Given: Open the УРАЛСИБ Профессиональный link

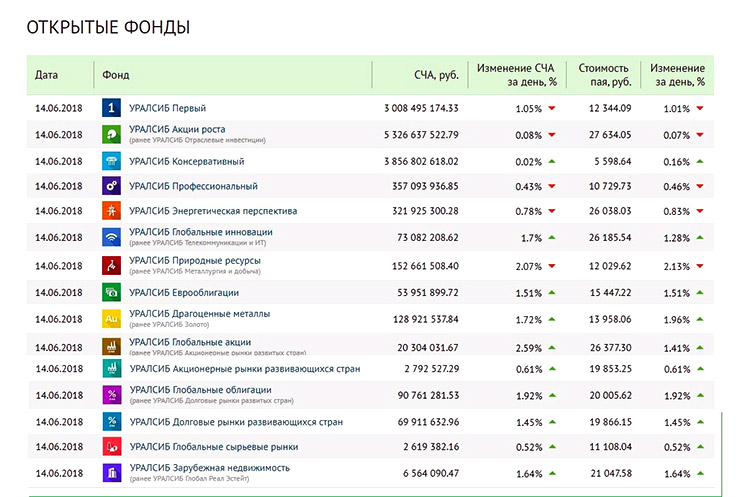Looking at the screenshot, I should tap(193, 187).
